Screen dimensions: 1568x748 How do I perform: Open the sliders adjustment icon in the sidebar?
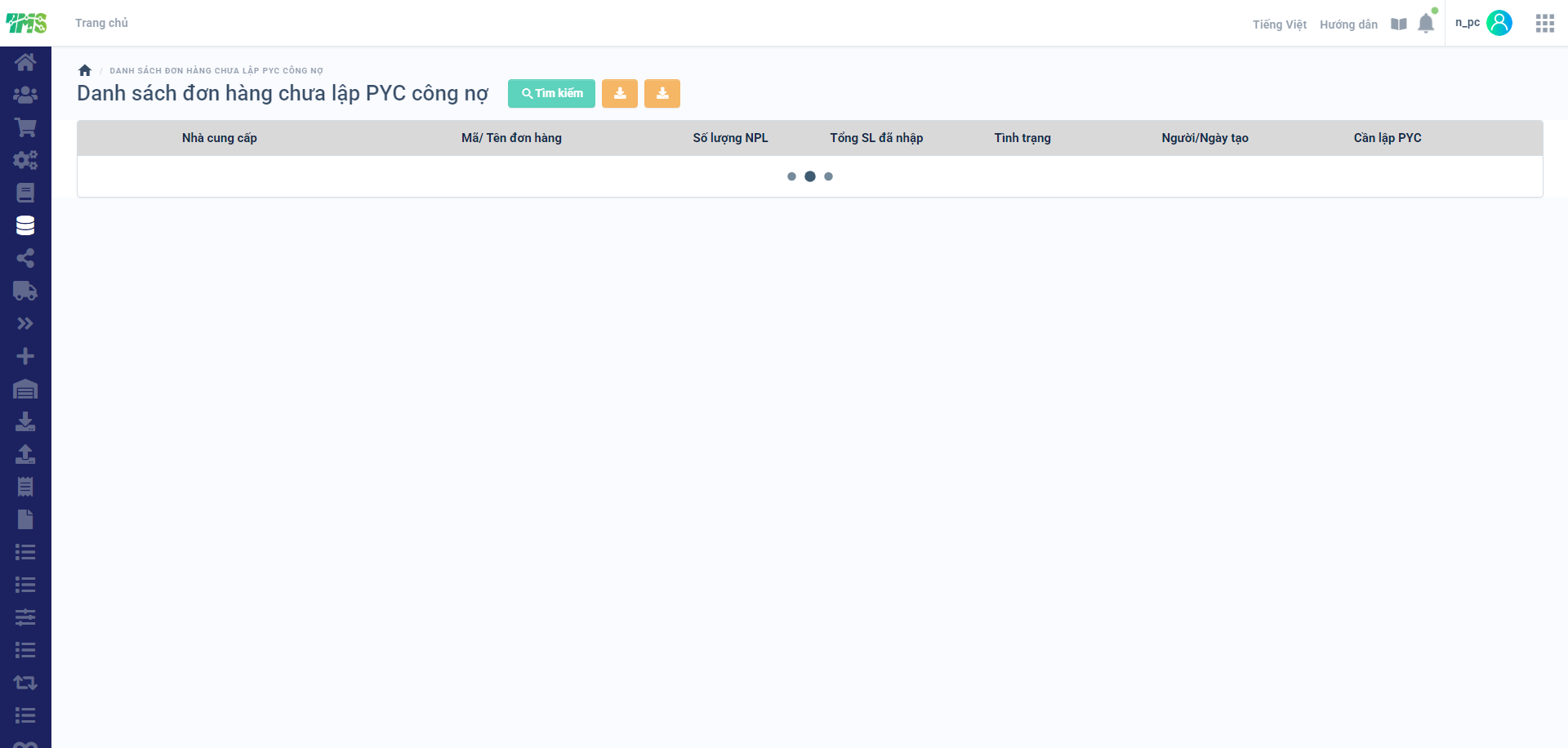tap(25, 617)
